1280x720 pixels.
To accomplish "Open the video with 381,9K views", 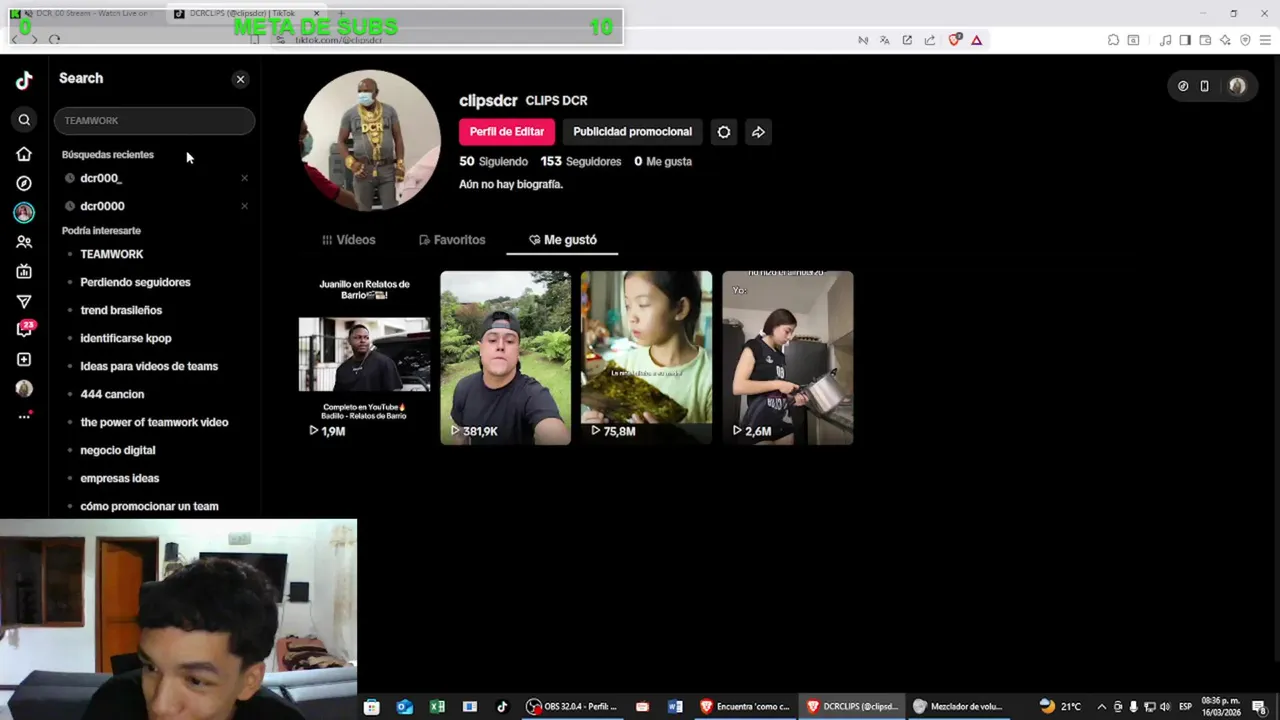I will click(505, 358).
